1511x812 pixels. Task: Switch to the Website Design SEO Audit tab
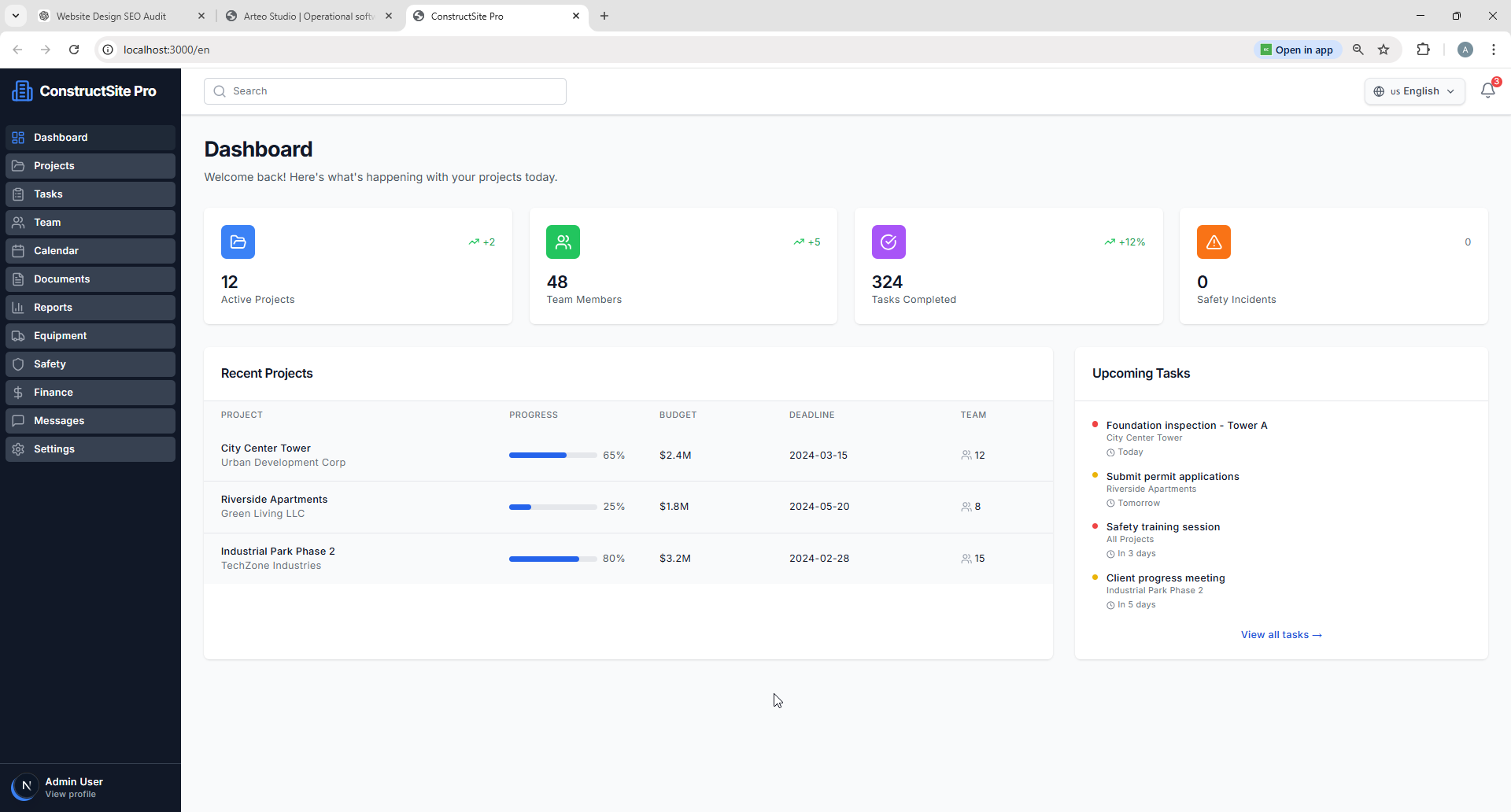click(x=112, y=16)
